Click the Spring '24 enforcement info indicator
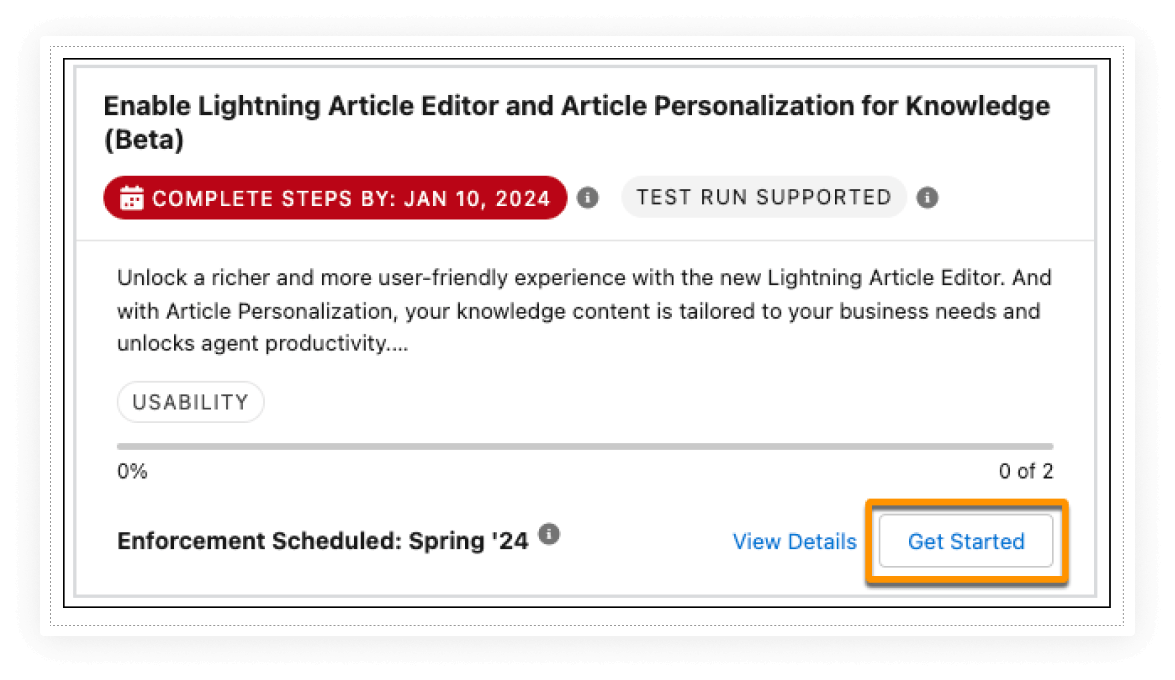 coord(547,535)
